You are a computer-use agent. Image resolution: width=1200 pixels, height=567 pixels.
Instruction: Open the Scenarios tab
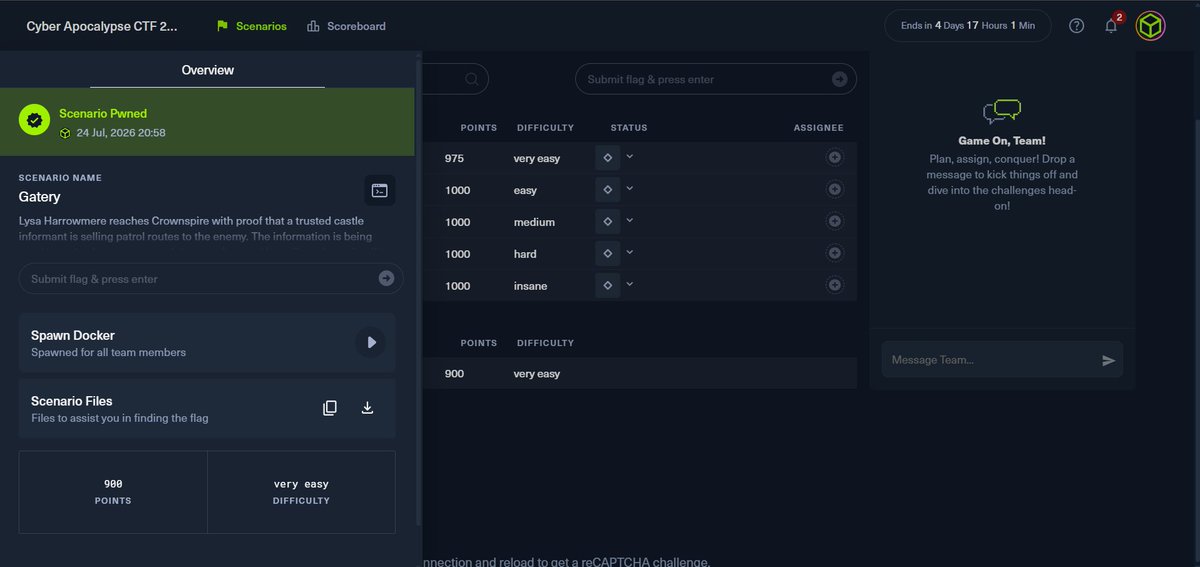coord(251,26)
